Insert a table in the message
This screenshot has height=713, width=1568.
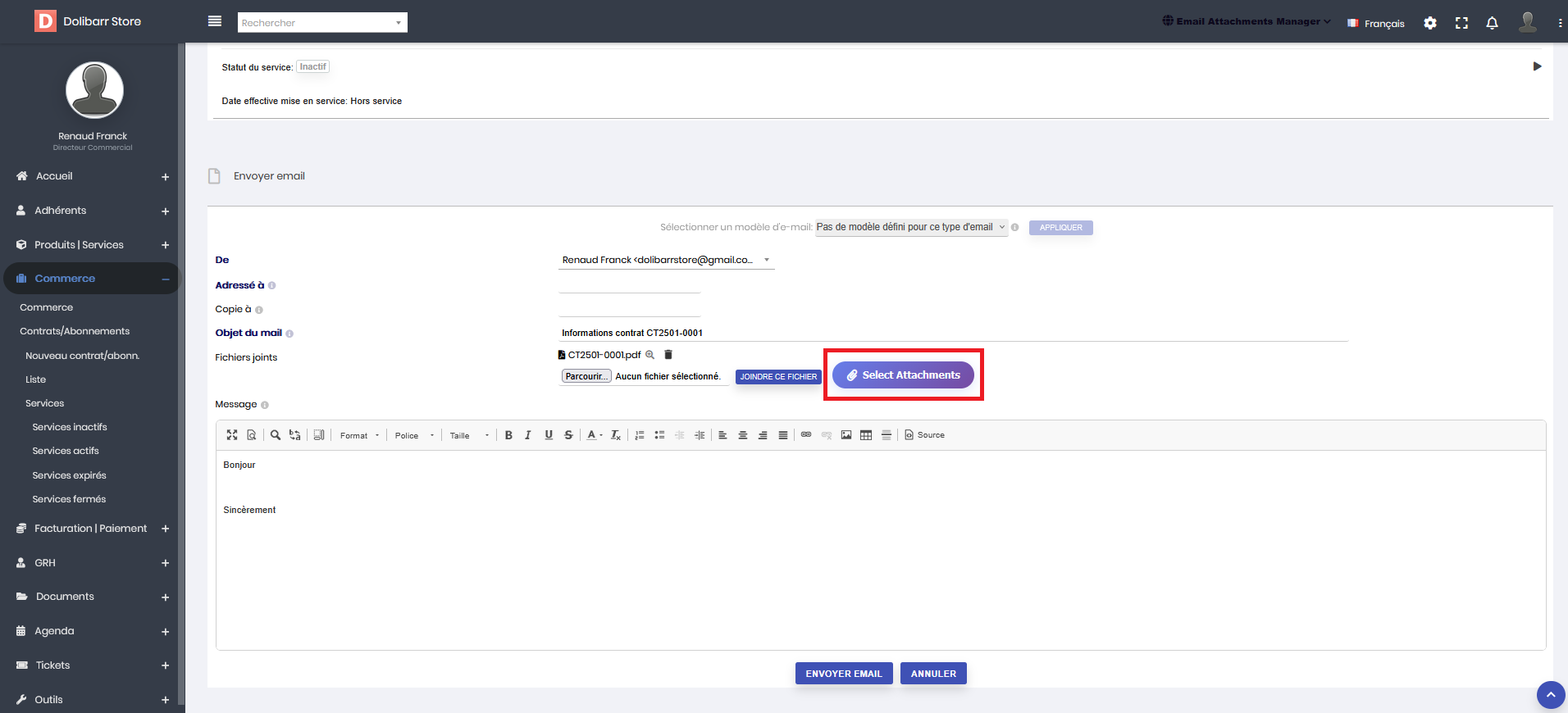click(866, 435)
